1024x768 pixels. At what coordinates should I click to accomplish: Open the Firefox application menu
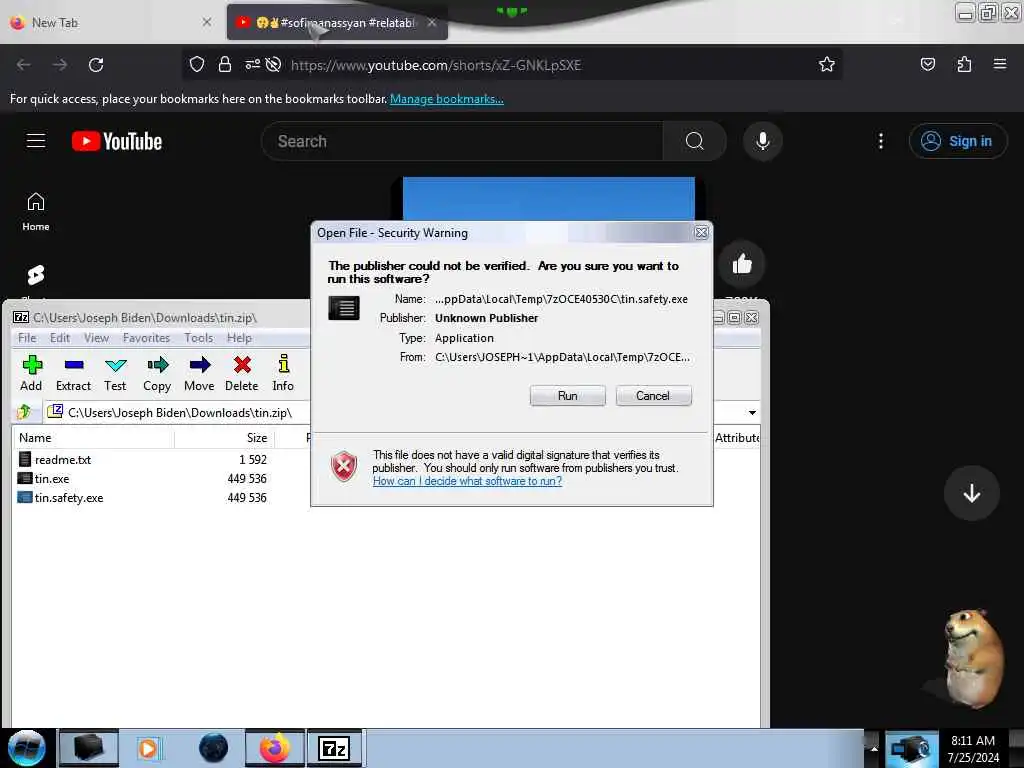click(x=1000, y=64)
